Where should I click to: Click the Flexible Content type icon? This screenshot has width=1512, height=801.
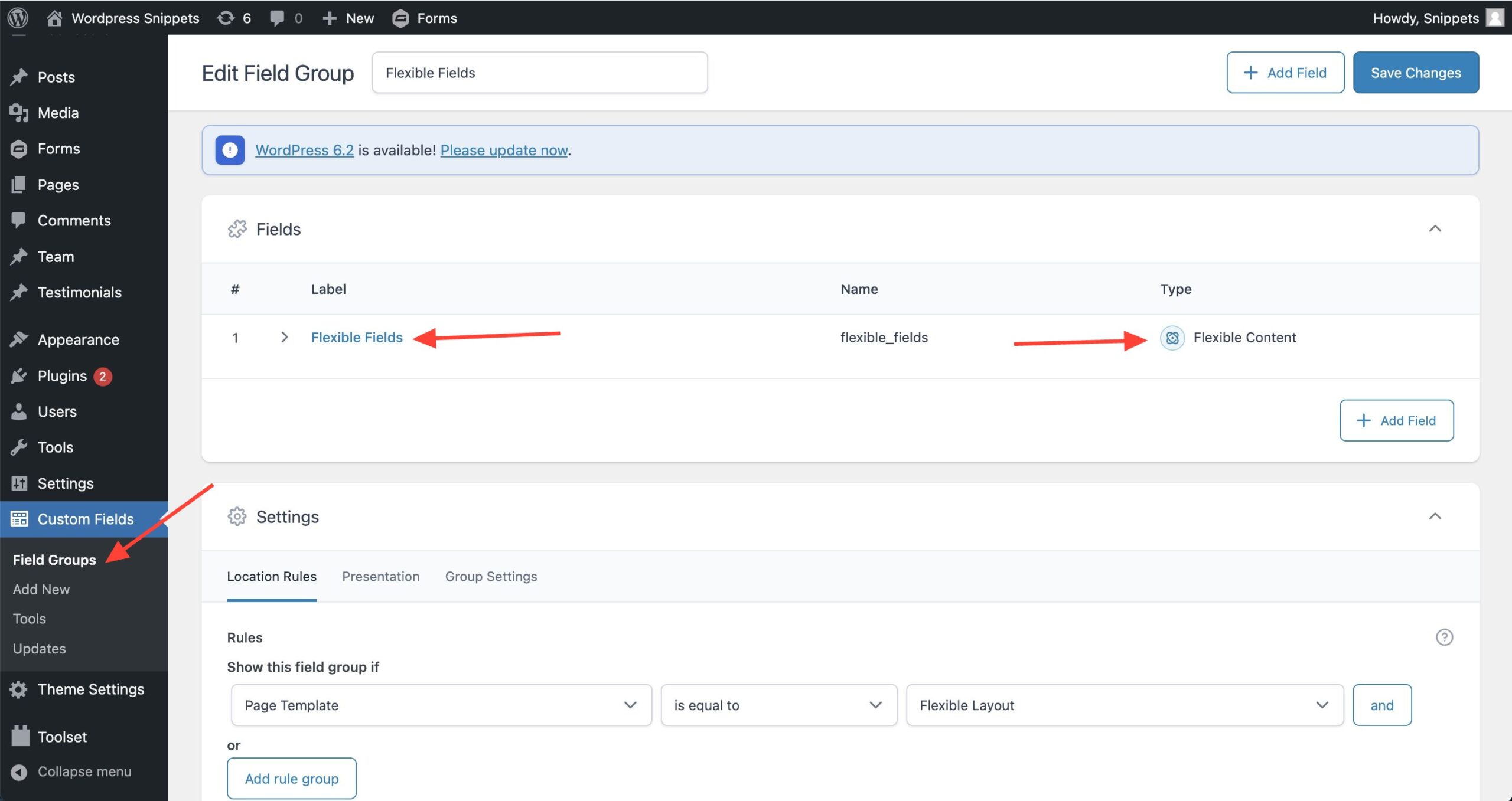click(1172, 338)
